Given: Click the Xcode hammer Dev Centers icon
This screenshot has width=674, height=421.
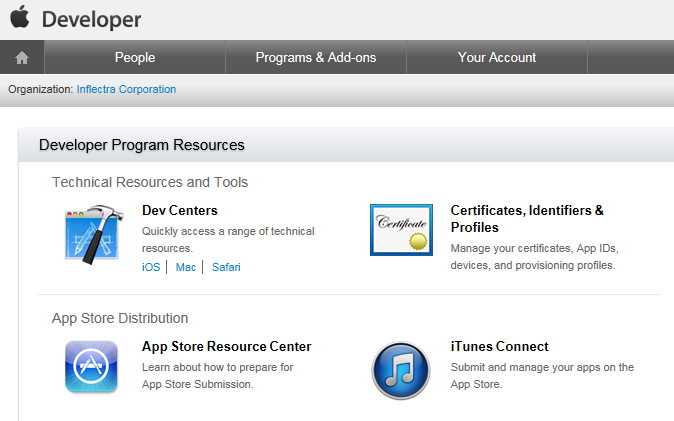Looking at the screenshot, I should pos(94,234).
